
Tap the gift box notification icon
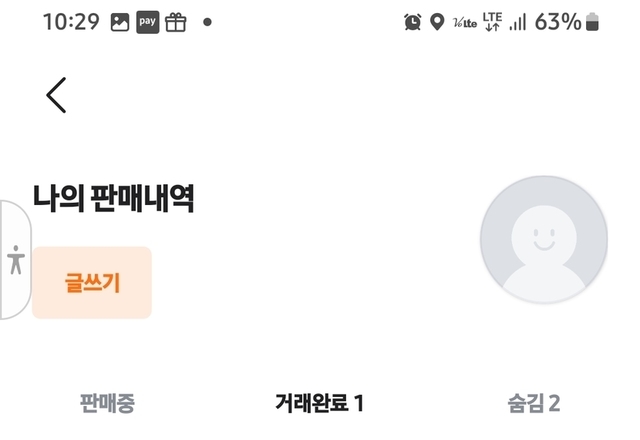pyautogui.click(x=176, y=22)
